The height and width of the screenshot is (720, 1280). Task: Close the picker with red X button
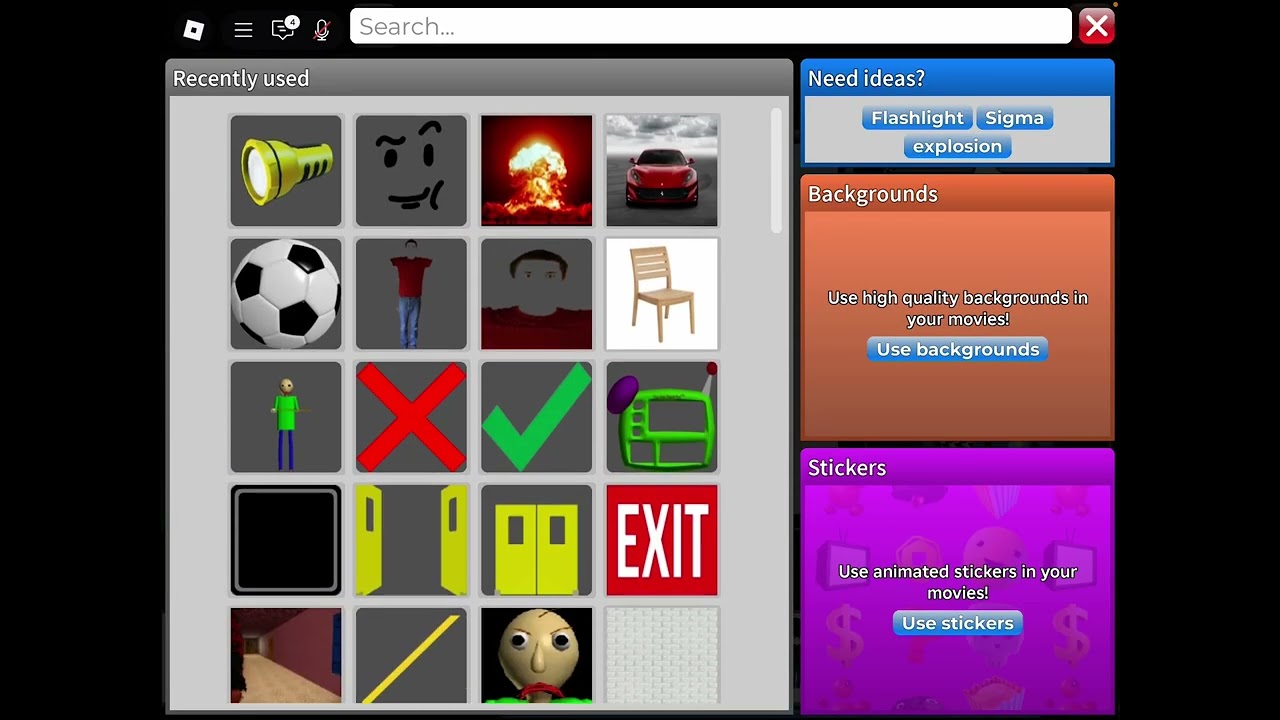point(1097,27)
